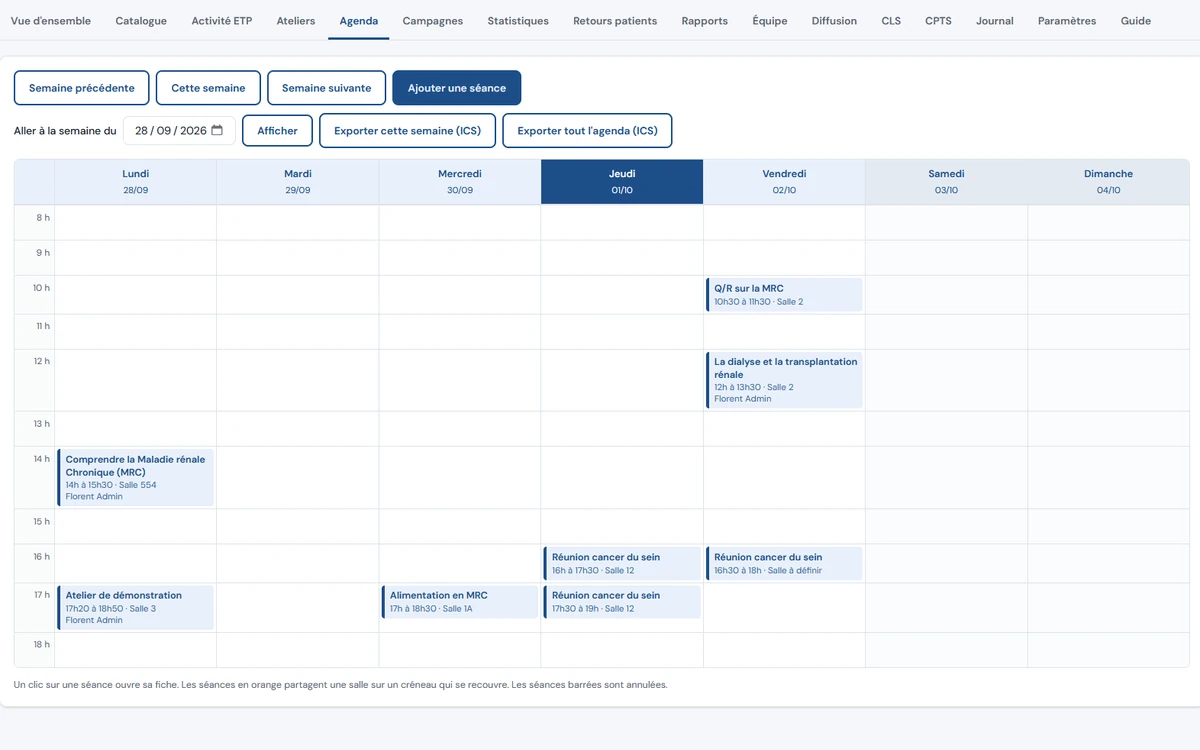Click the Semaine précédente button
The height and width of the screenshot is (750, 1200).
click(82, 88)
